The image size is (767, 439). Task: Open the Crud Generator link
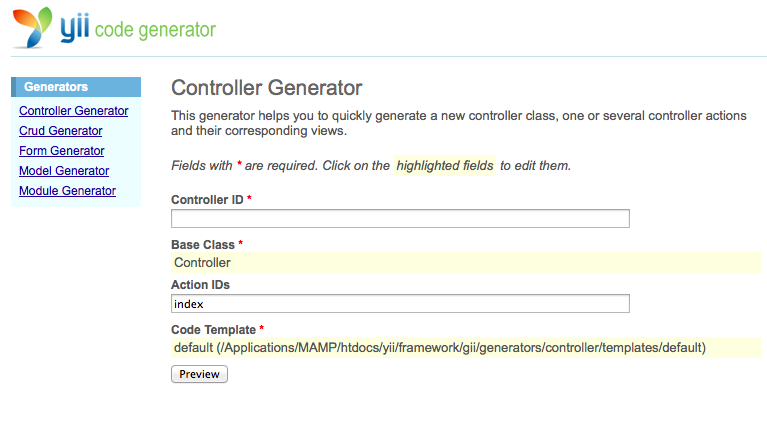(61, 131)
